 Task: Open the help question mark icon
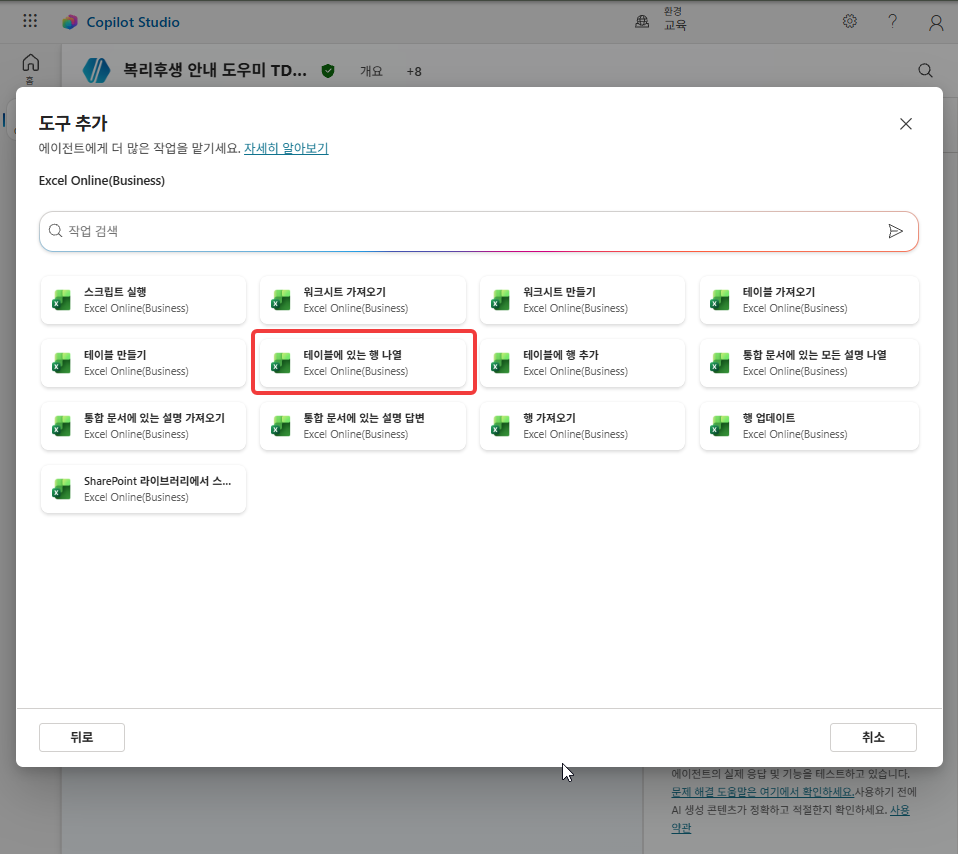pyautogui.click(x=893, y=21)
